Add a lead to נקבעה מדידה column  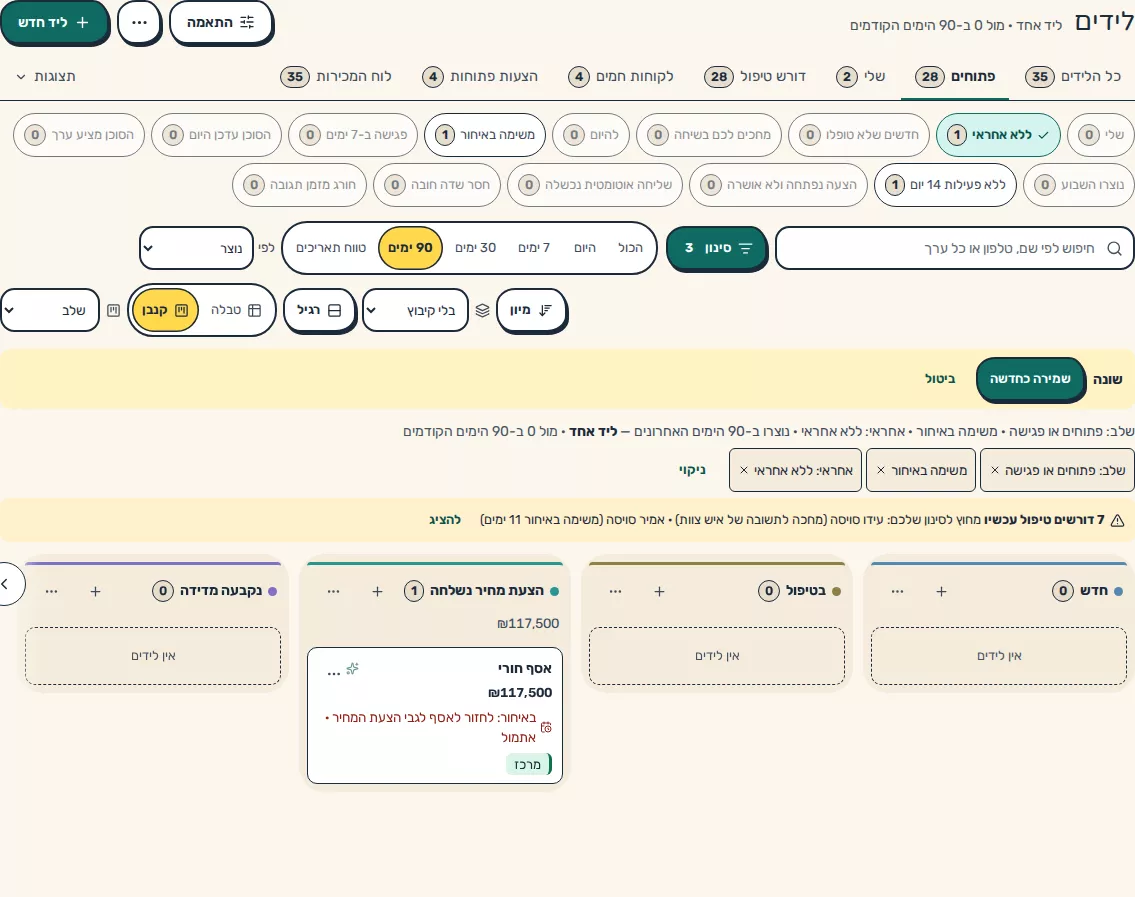(x=96, y=591)
